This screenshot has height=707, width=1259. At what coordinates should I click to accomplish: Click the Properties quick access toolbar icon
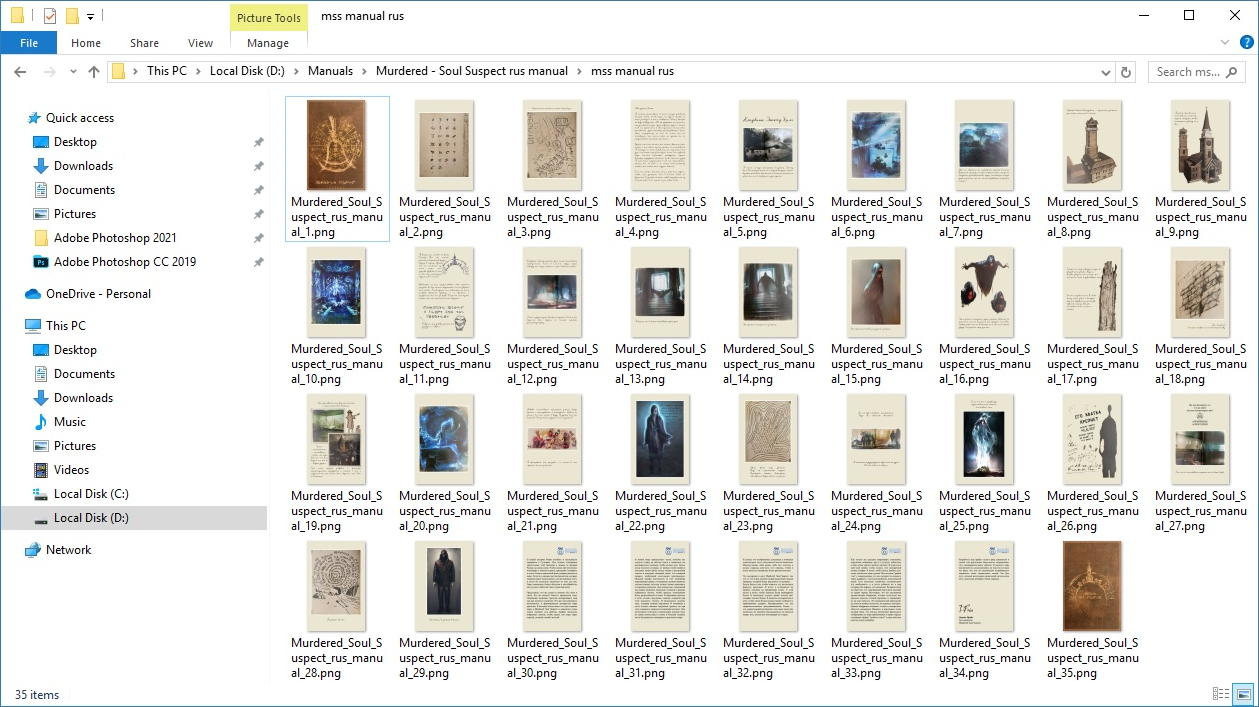(50, 16)
